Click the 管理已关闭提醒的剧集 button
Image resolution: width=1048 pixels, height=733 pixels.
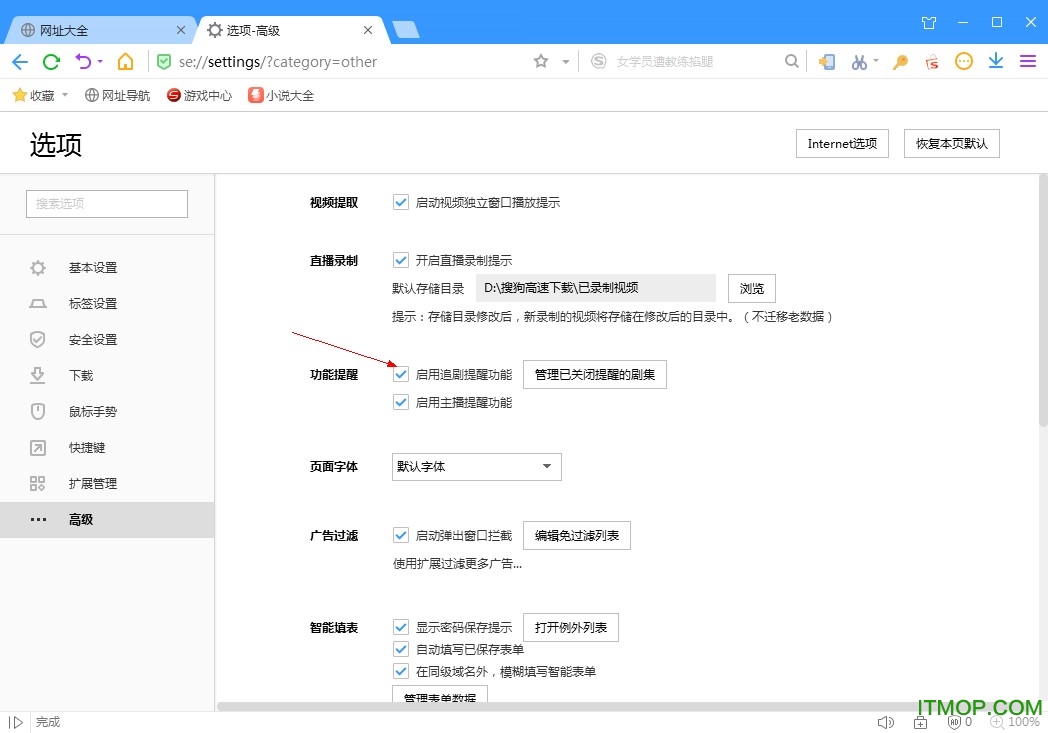[595, 374]
